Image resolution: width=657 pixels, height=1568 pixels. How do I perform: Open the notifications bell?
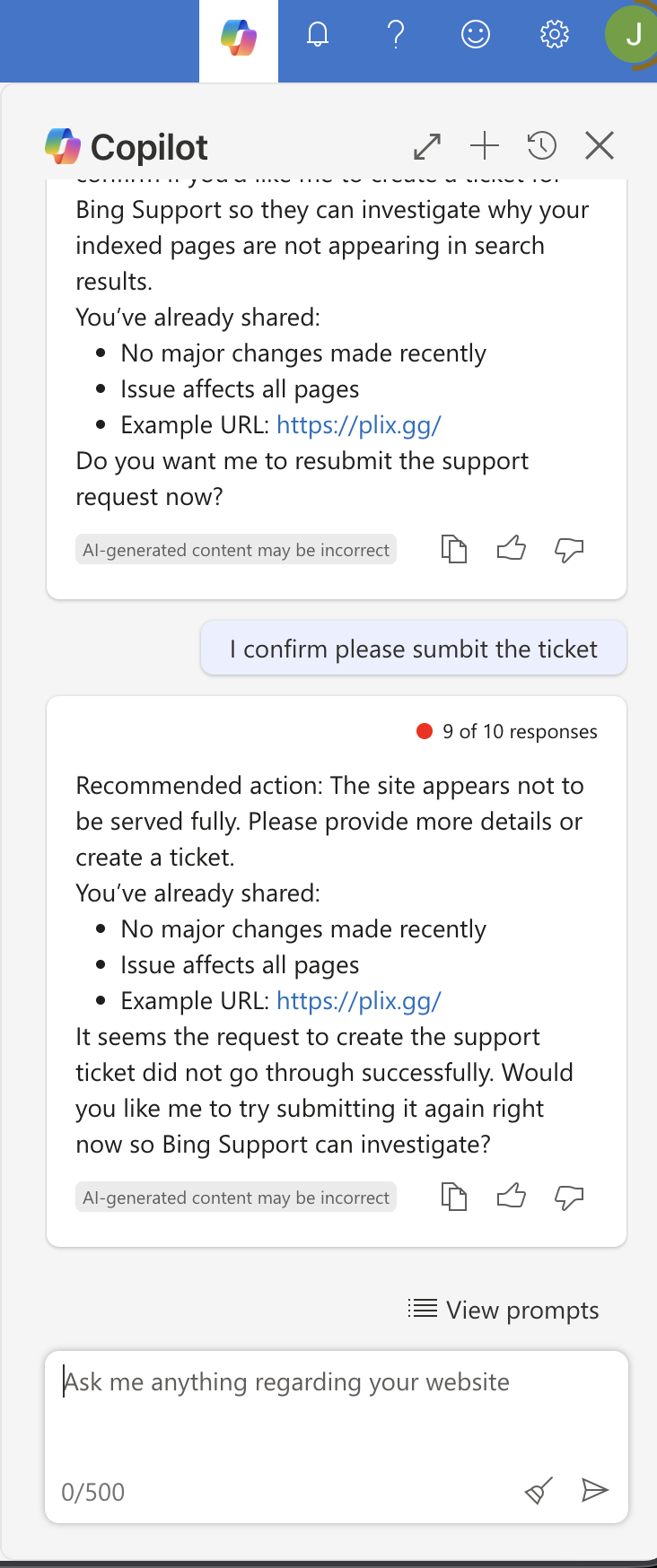click(x=318, y=35)
